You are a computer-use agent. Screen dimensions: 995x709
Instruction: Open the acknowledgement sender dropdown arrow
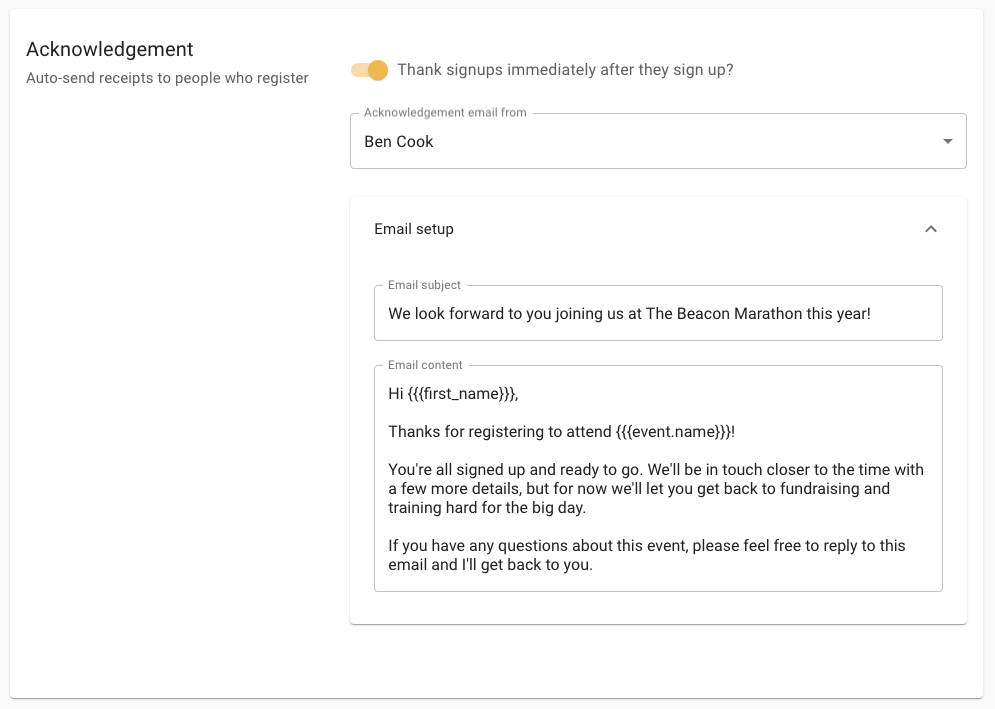947,142
